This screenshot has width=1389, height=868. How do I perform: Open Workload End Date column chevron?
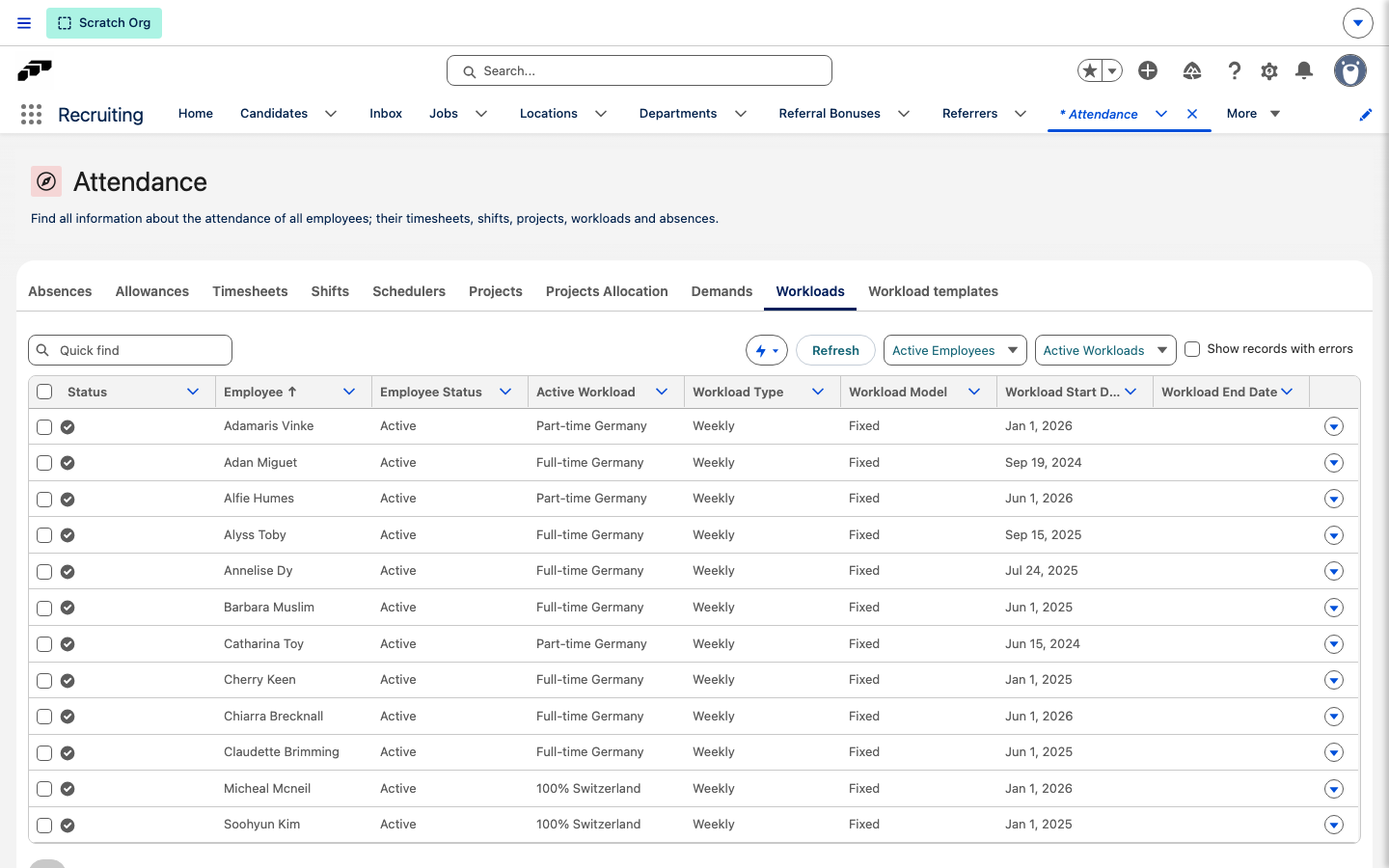[x=1287, y=392]
